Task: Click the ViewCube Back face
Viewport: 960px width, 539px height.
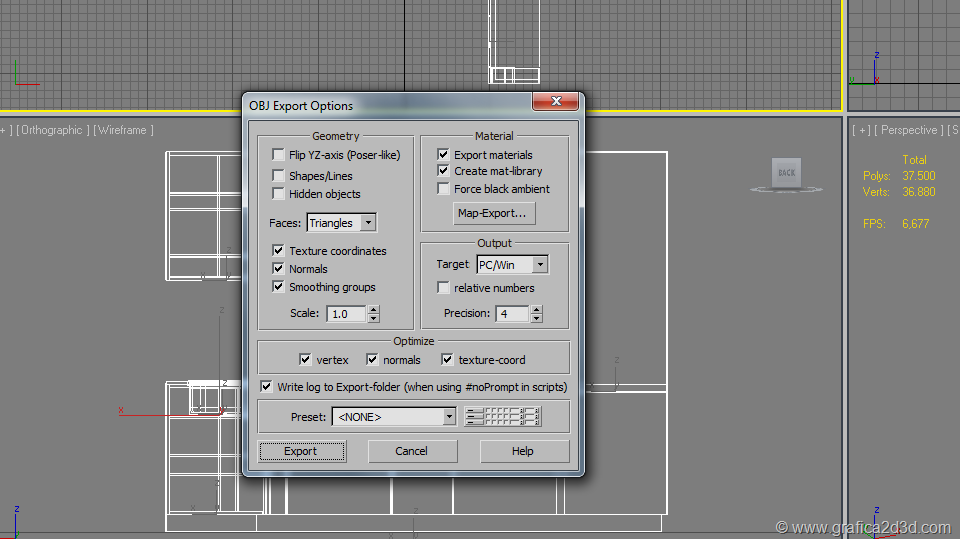Action: [x=787, y=173]
